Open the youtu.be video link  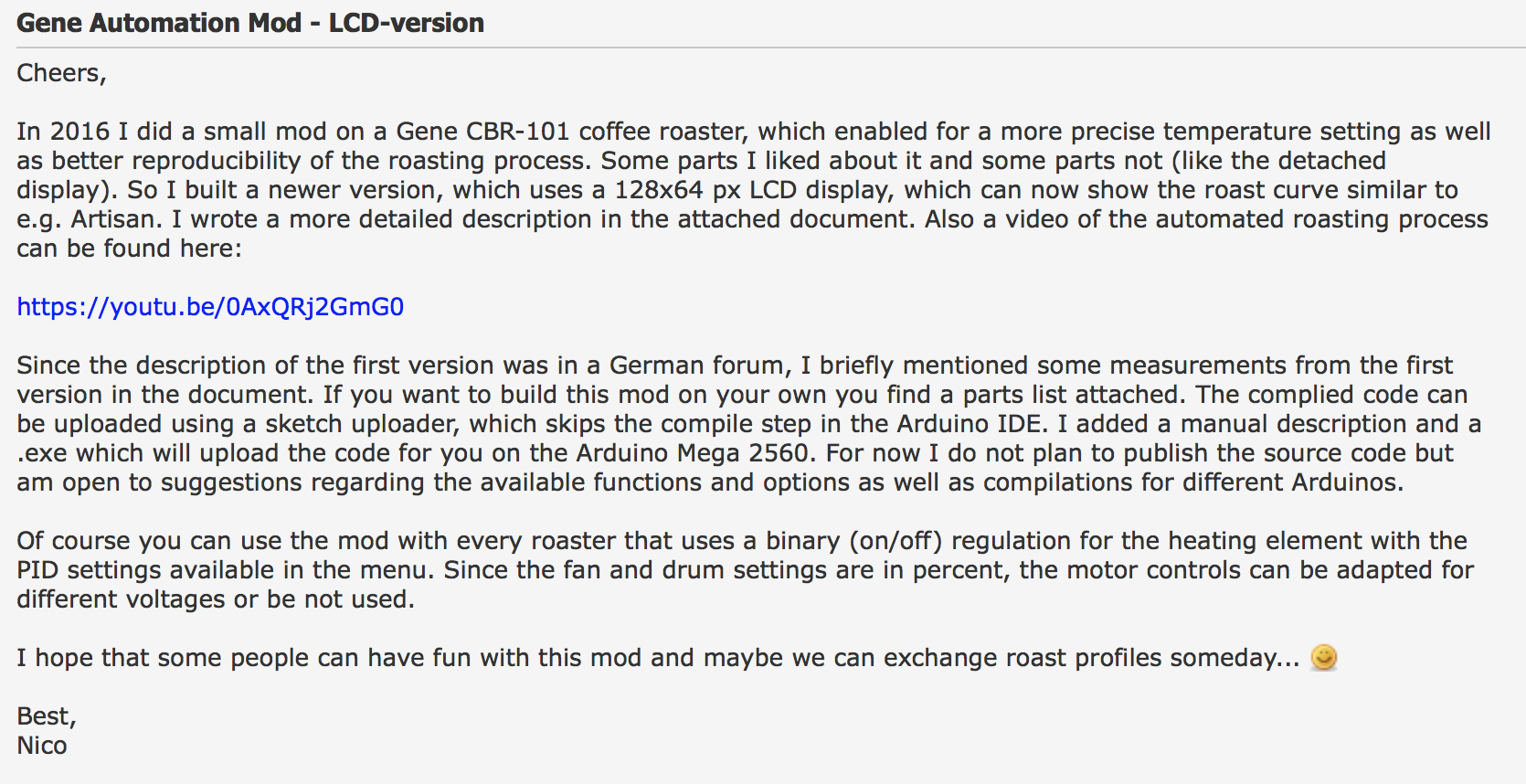(210, 307)
